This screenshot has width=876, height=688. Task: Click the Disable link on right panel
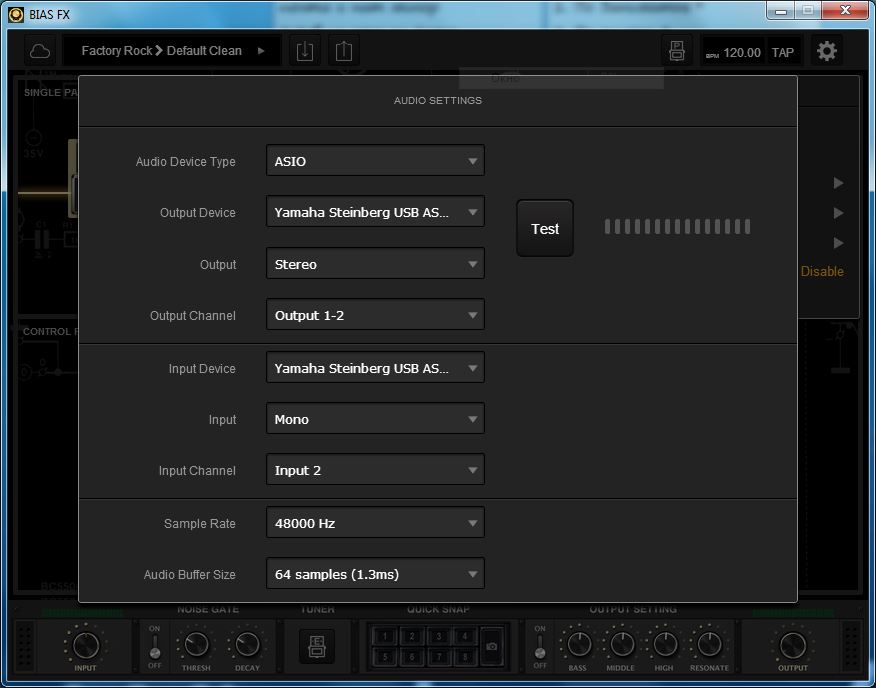[x=822, y=271]
